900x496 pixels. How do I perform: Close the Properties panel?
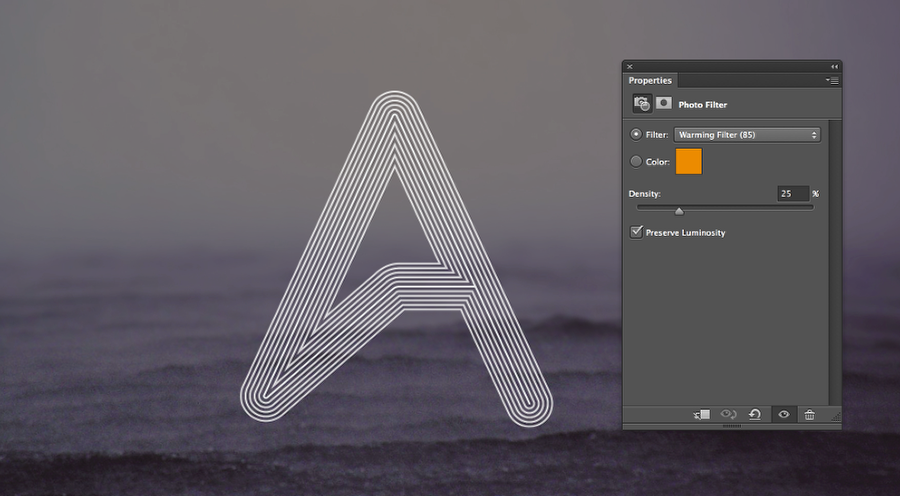pyautogui.click(x=630, y=67)
